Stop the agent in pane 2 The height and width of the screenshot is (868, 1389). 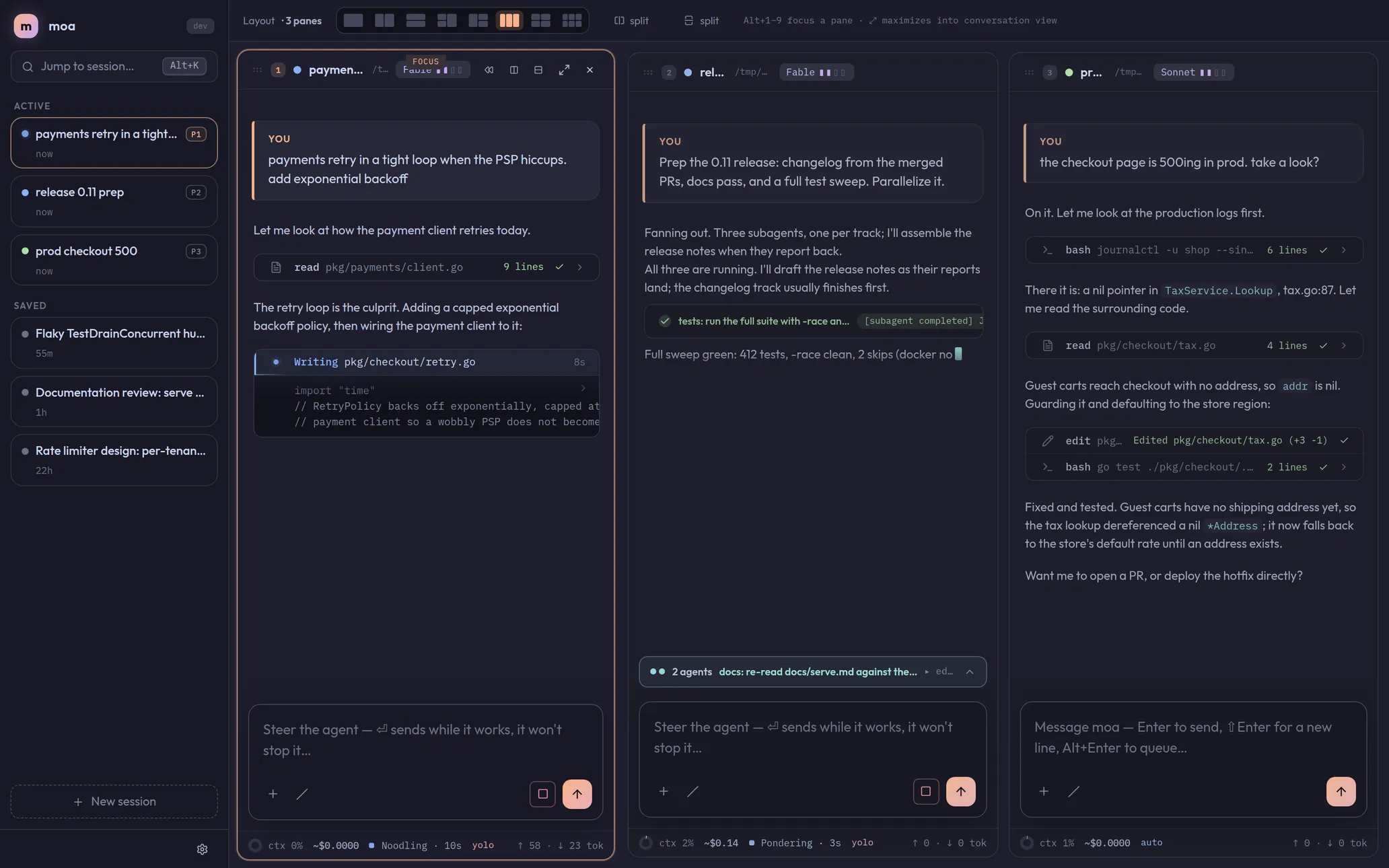(926, 791)
